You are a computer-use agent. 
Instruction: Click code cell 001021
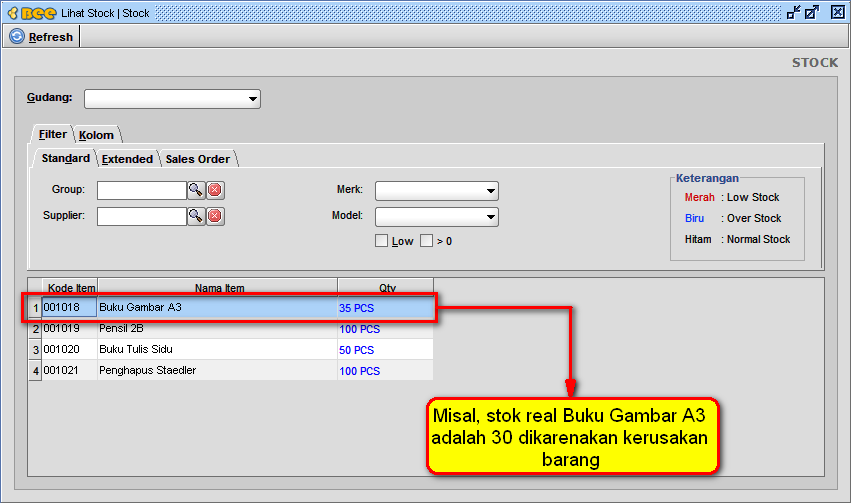[x=69, y=370]
